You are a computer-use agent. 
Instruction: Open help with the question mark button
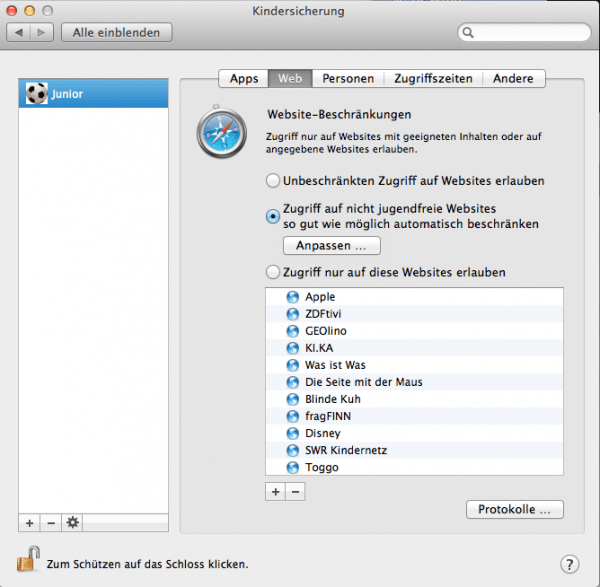tap(570, 564)
